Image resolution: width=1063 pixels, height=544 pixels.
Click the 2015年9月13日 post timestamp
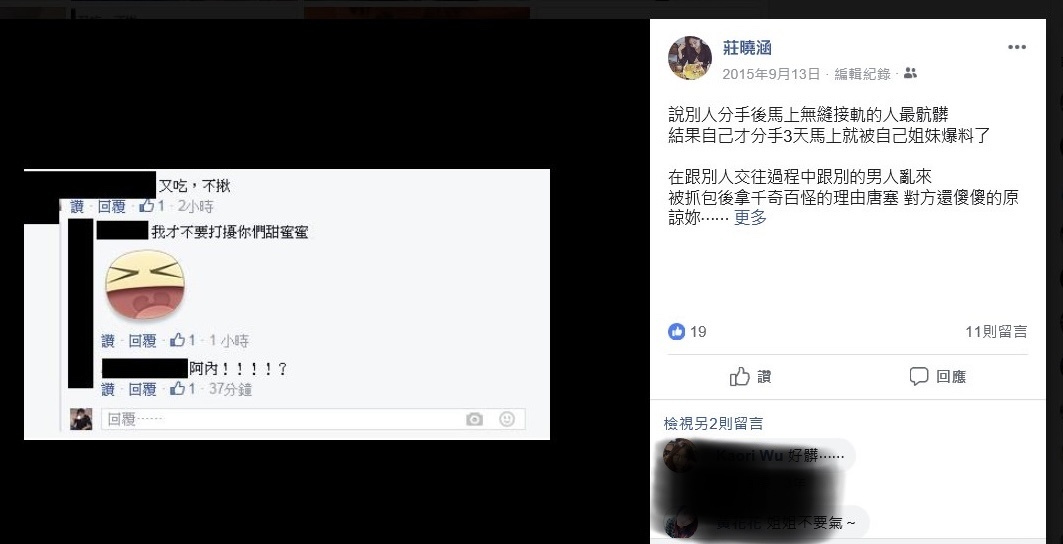coord(771,74)
